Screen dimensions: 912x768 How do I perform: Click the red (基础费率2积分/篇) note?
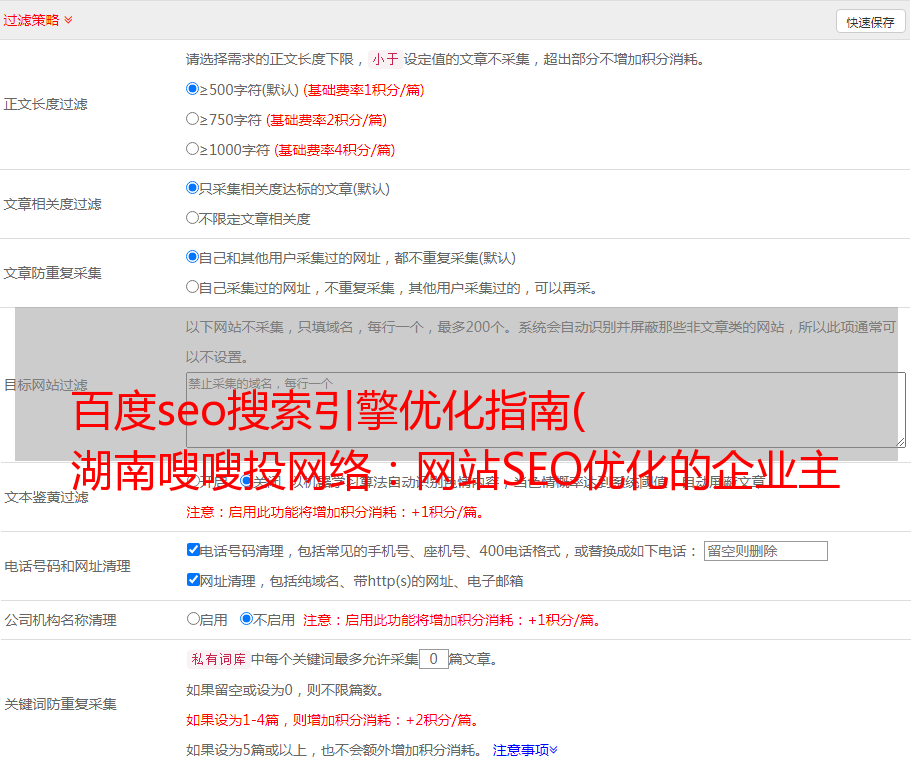point(326,120)
